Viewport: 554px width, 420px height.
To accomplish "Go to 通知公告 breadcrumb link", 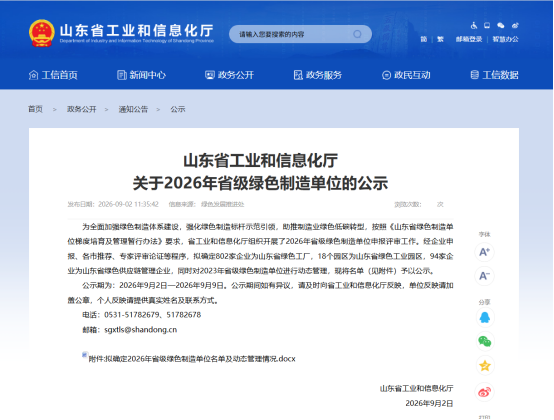I will (133, 109).
